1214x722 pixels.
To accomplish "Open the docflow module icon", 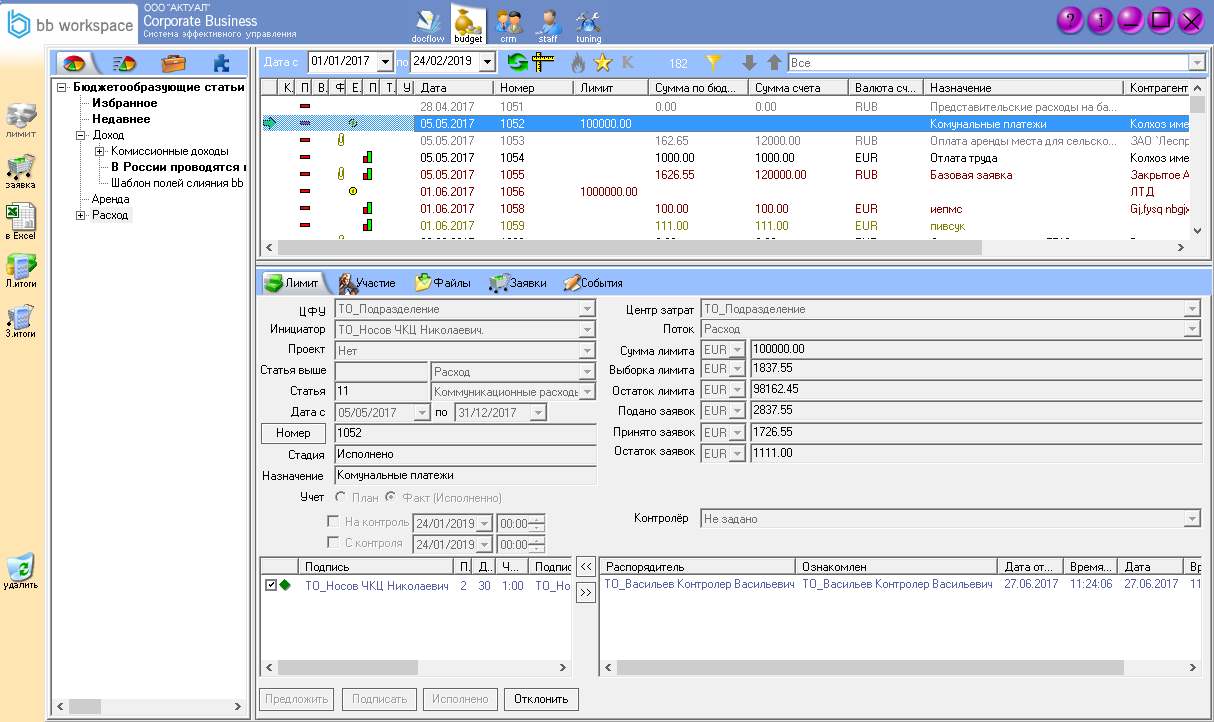I will pos(427,22).
